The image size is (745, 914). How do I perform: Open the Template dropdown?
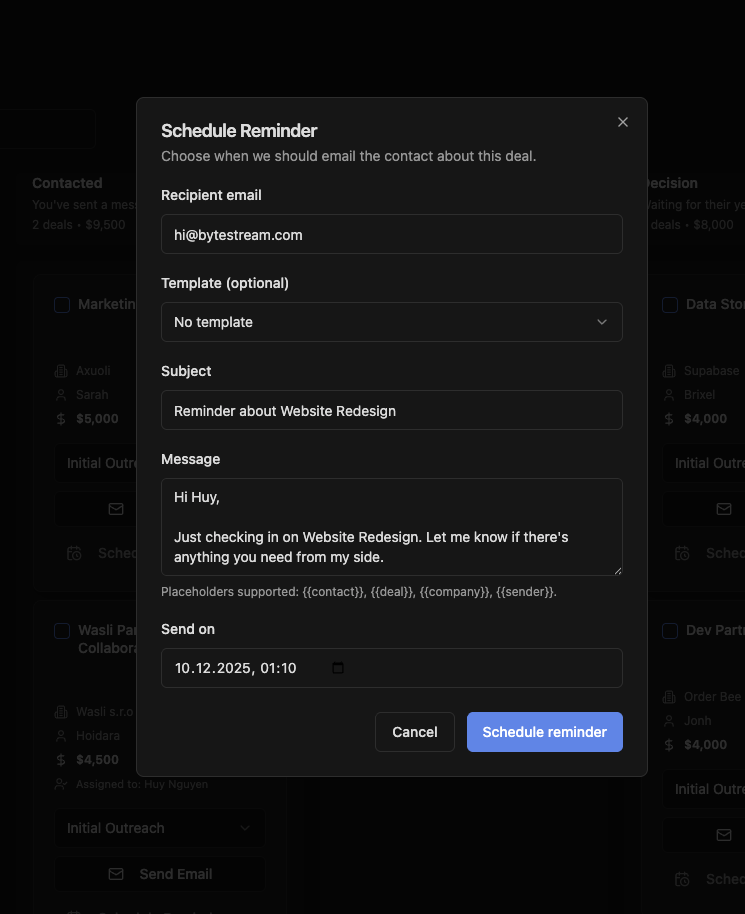click(x=392, y=322)
